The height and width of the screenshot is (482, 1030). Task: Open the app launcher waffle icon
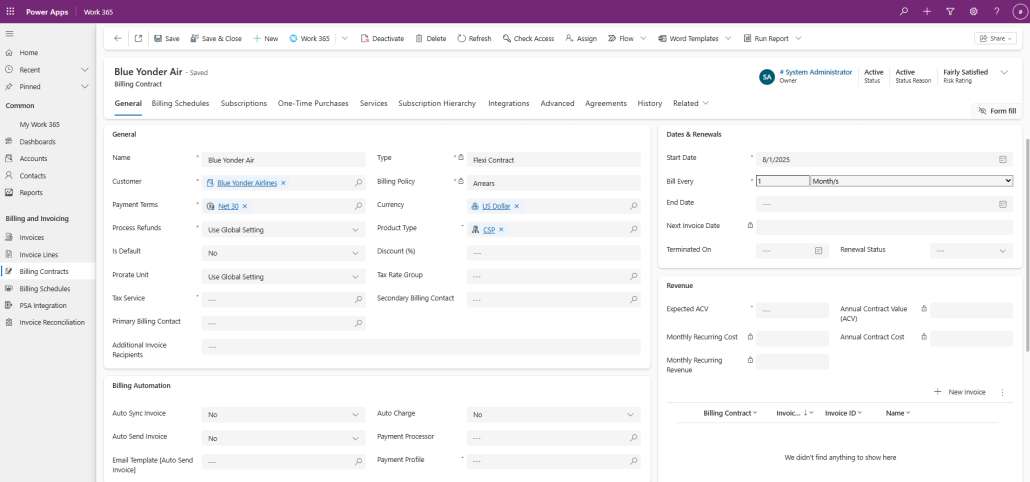pos(10,11)
